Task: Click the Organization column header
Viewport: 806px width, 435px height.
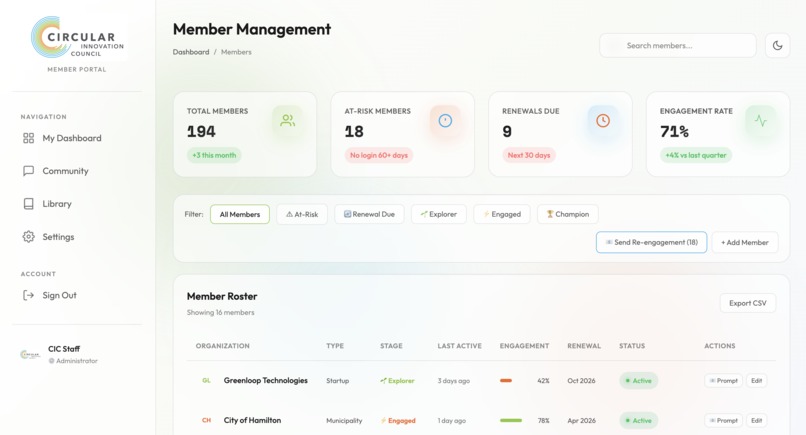Action: point(223,346)
